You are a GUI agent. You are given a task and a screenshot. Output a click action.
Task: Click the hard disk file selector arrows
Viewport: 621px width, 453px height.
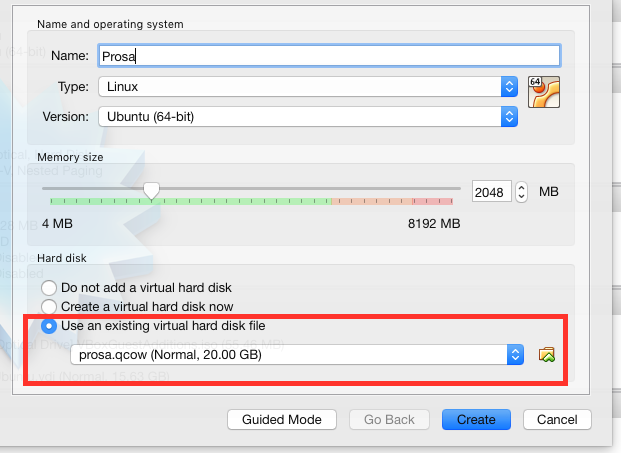point(515,354)
